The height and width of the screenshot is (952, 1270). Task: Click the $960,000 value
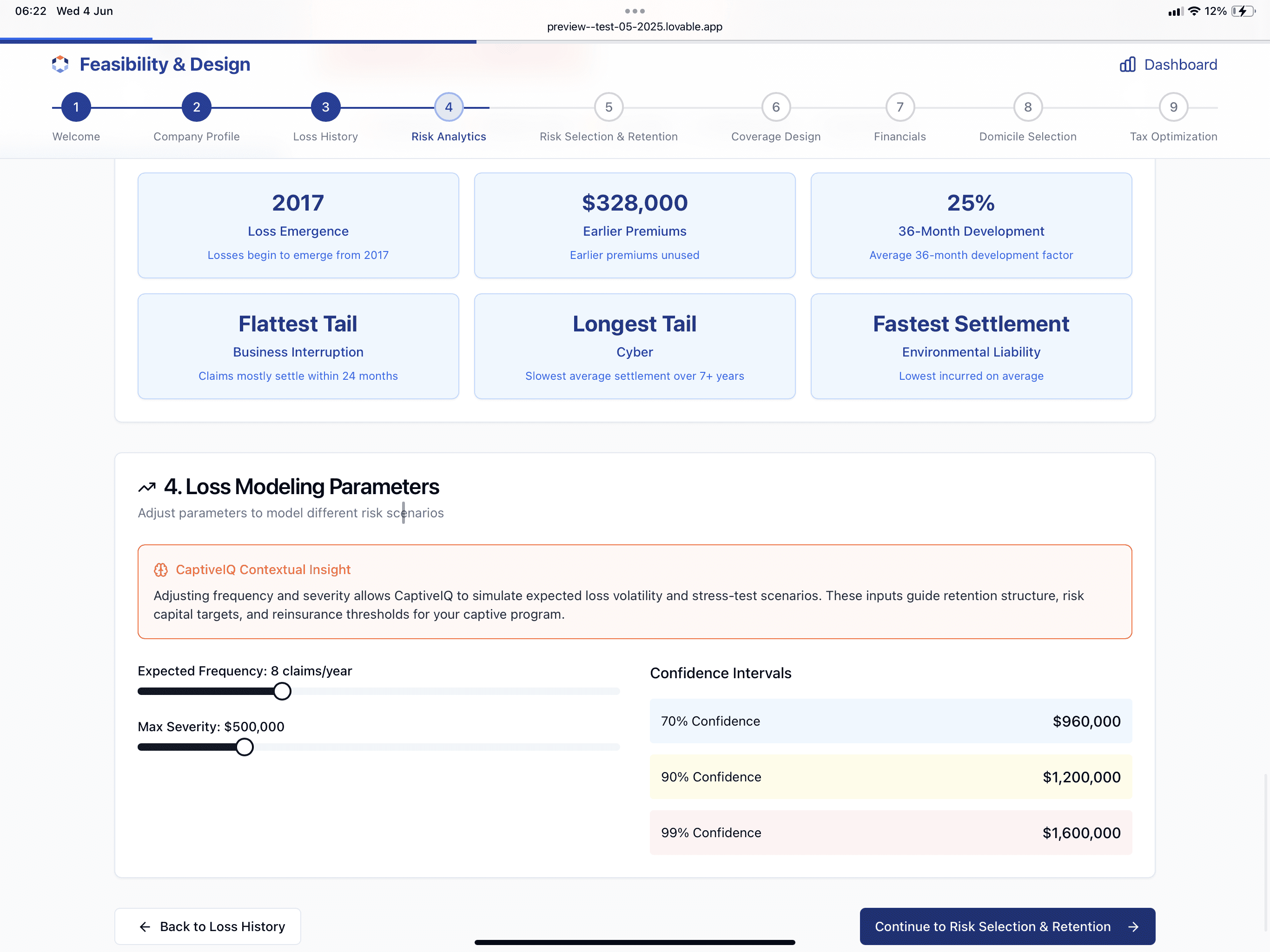[1086, 721]
